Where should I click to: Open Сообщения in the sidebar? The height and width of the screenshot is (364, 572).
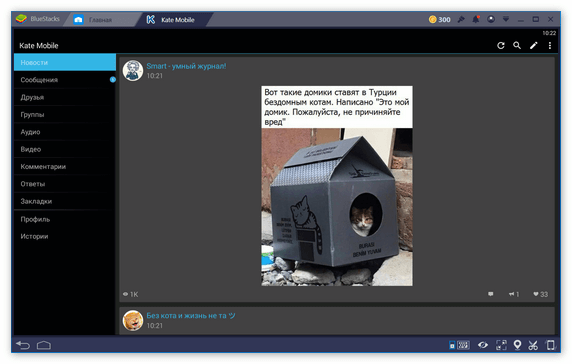65,80
